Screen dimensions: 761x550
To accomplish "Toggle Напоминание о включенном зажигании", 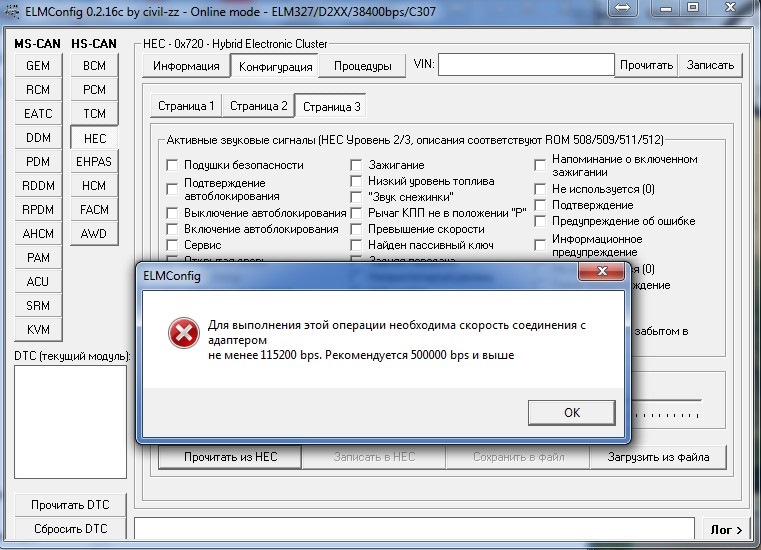I will pyautogui.click(x=540, y=165).
